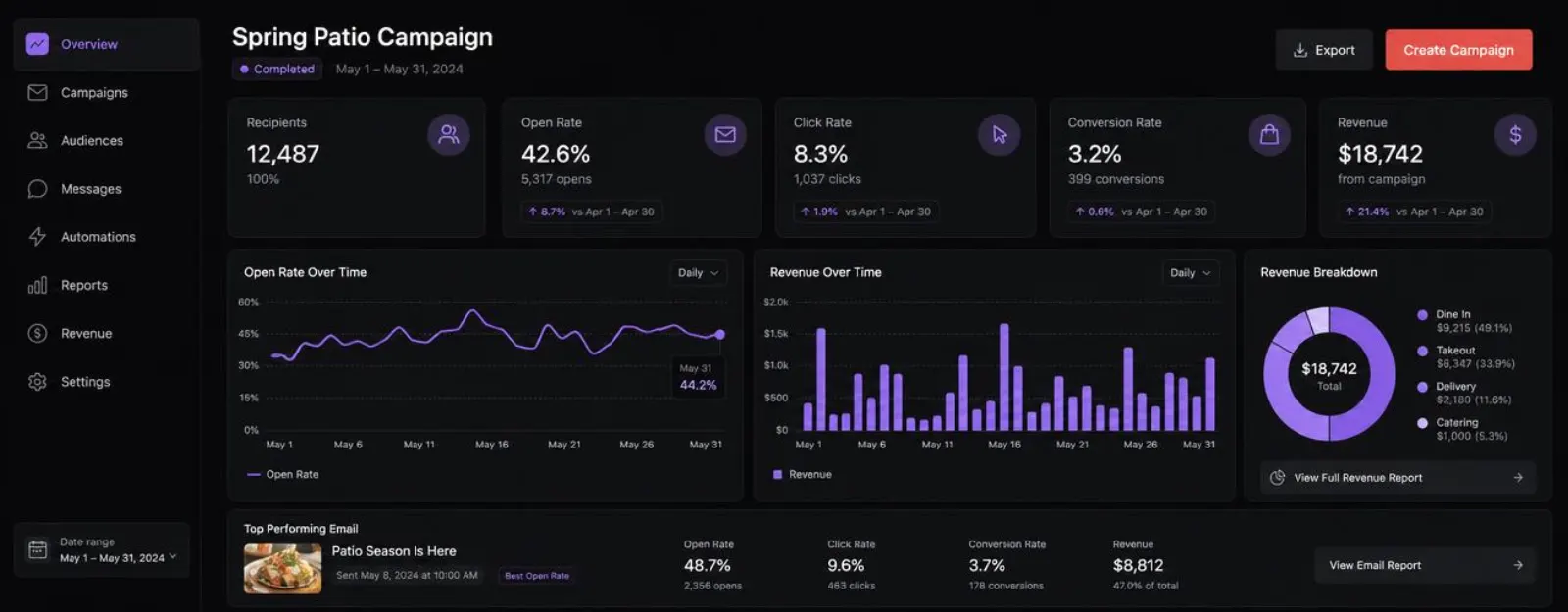Viewport: 1568px width, 612px height.
Task: Click the Delivery $2,180 legend text
Action: [x=1474, y=393]
